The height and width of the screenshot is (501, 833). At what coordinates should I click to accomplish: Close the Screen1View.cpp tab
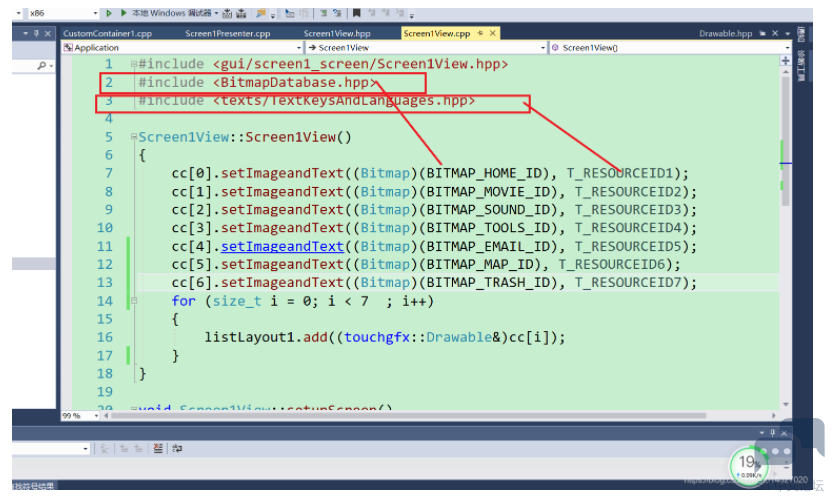(492, 33)
